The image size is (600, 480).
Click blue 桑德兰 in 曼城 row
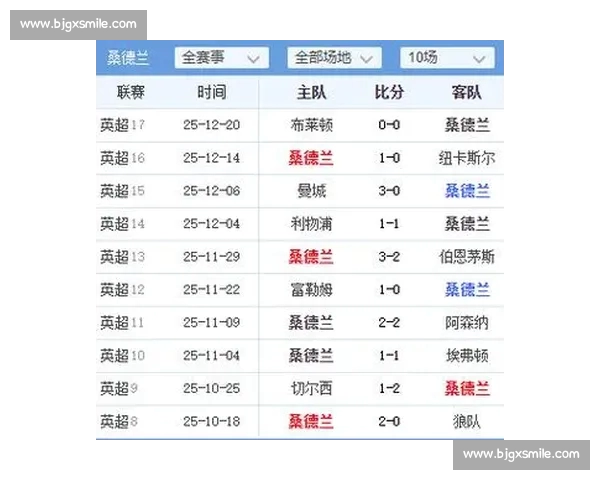coord(467,191)
